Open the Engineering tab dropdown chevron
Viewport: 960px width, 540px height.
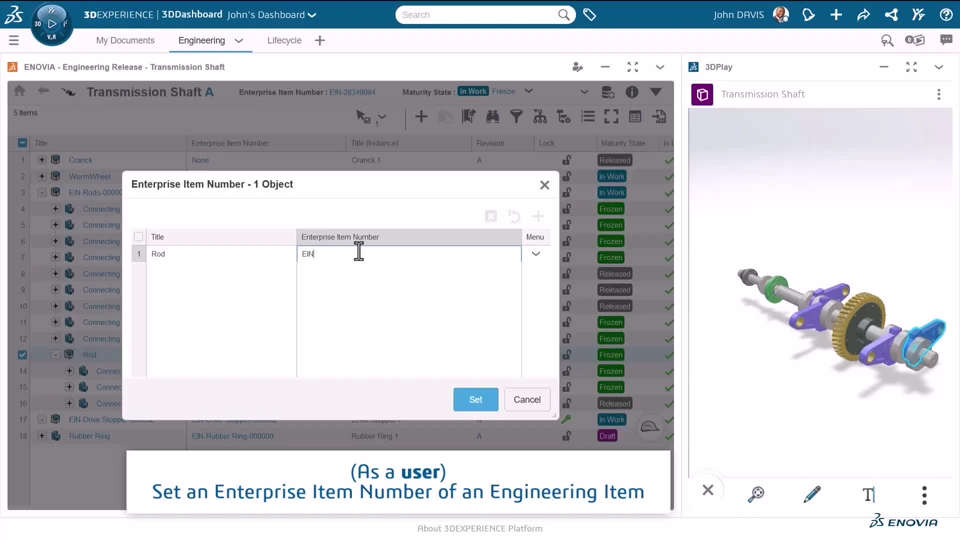coord(239,40)
